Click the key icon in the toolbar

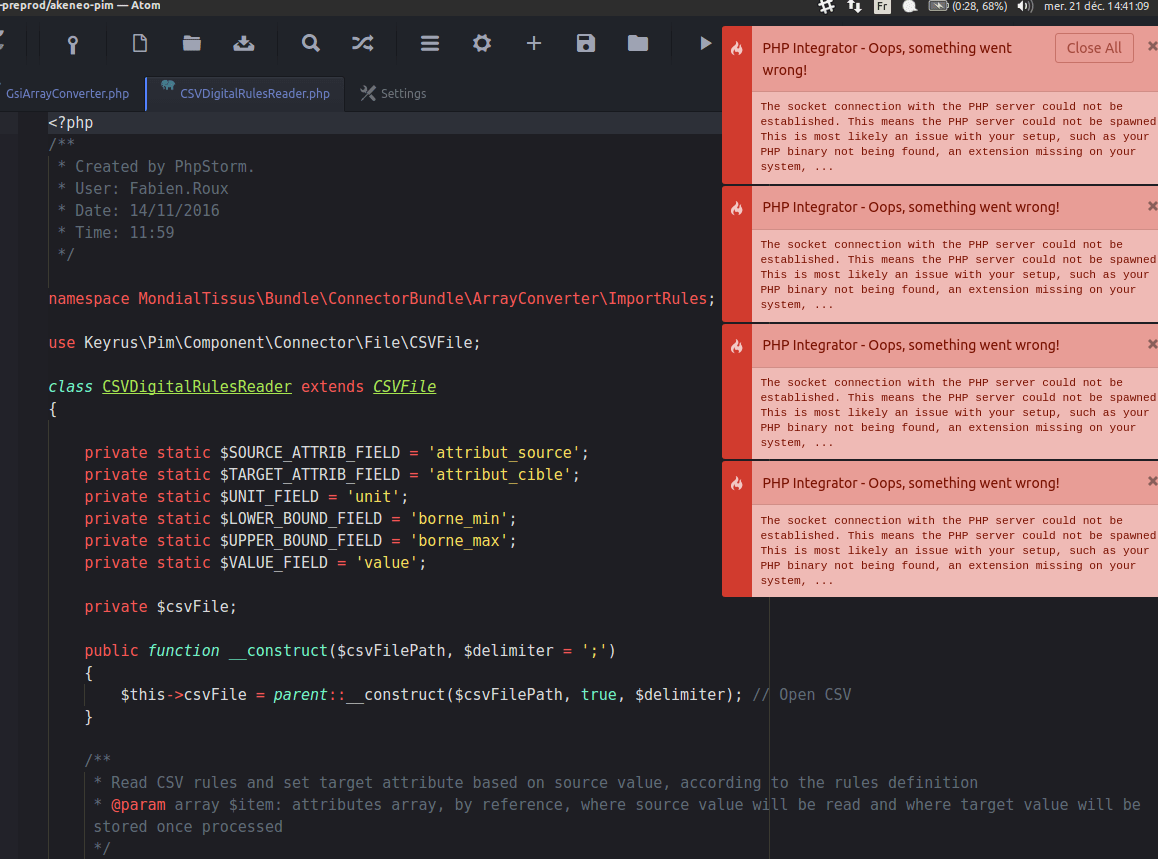click(72, 43)
